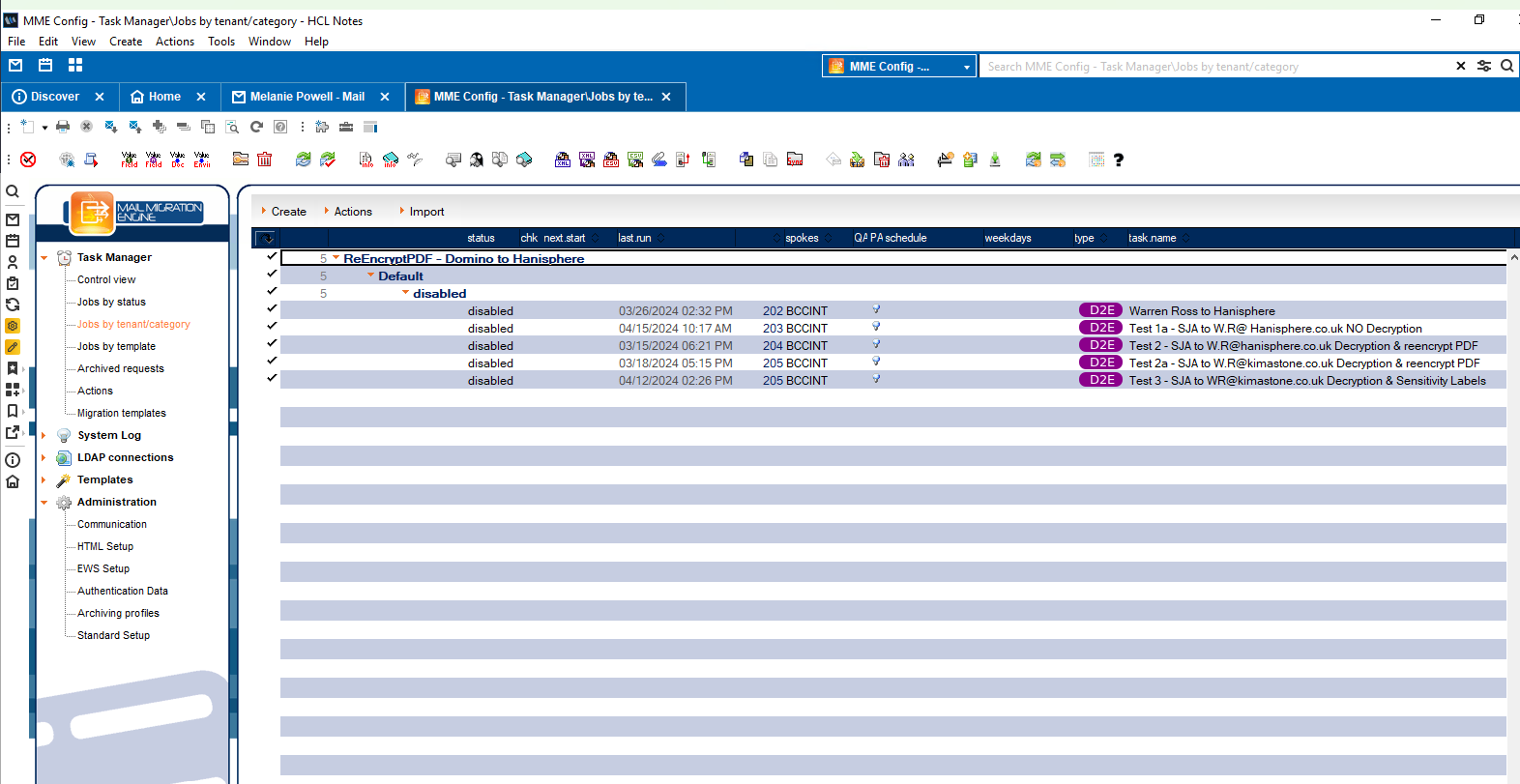
Task: Click the search MME Config input field
Action: pyautogui.click(x=1213, y=67)
